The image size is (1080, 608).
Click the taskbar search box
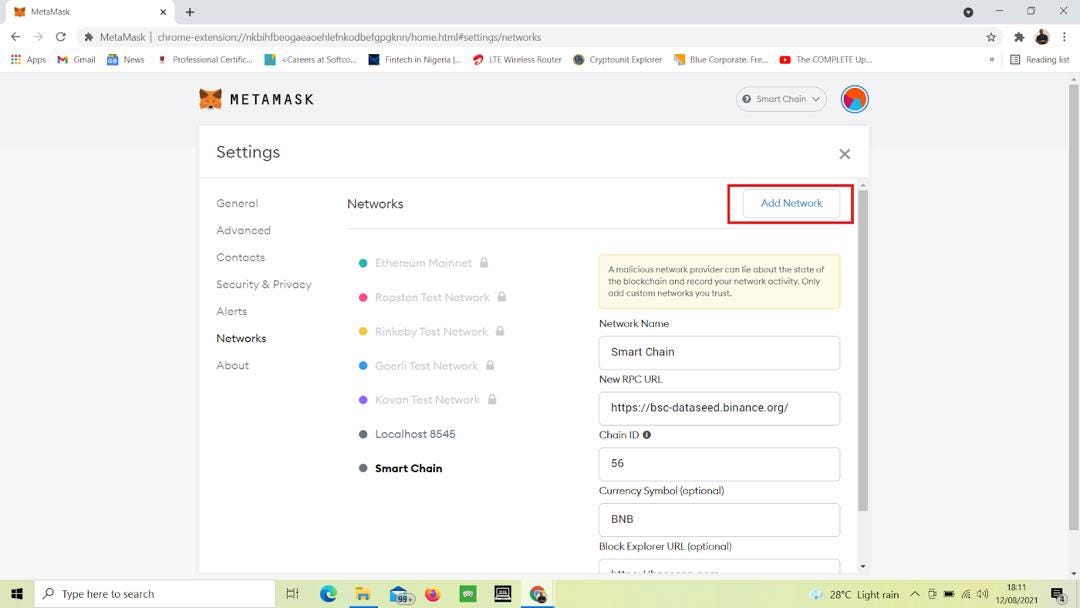pos(155,594)
